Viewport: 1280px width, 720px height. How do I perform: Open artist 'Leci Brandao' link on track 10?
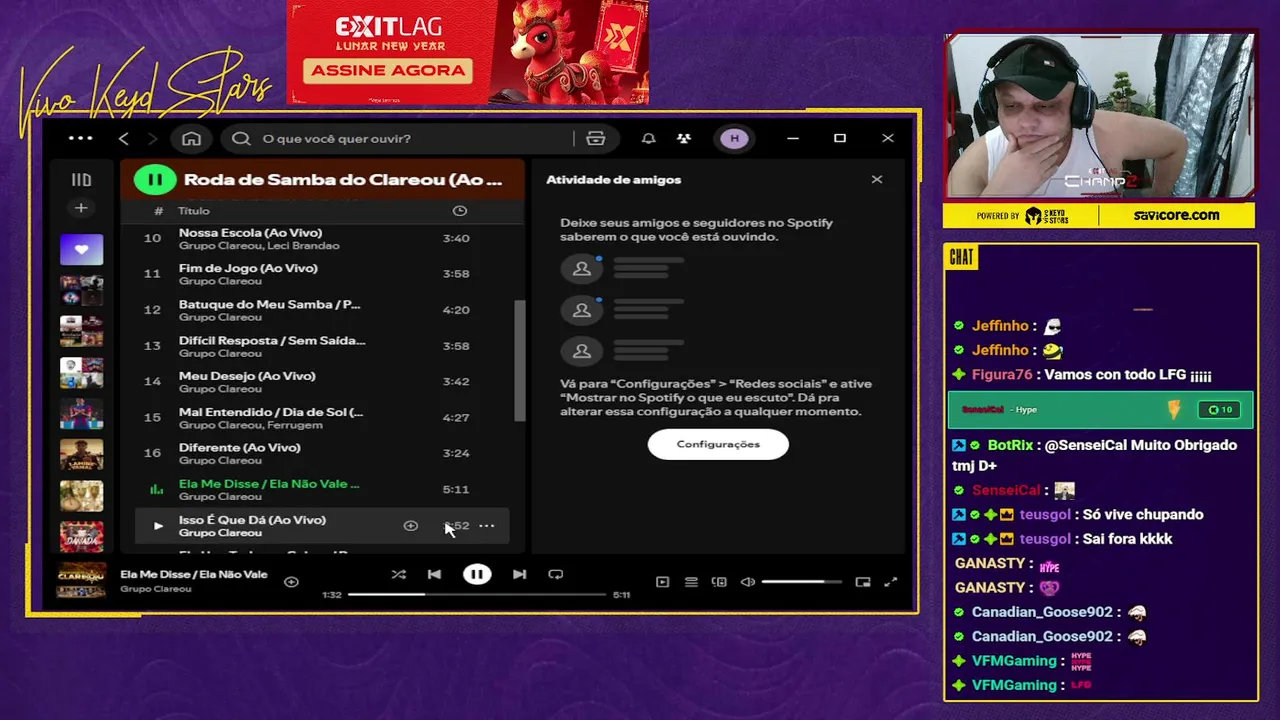[x=302, y=246]
